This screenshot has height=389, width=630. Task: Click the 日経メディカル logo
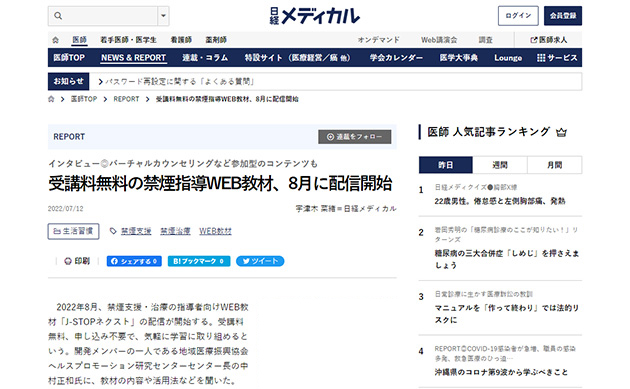315,16
